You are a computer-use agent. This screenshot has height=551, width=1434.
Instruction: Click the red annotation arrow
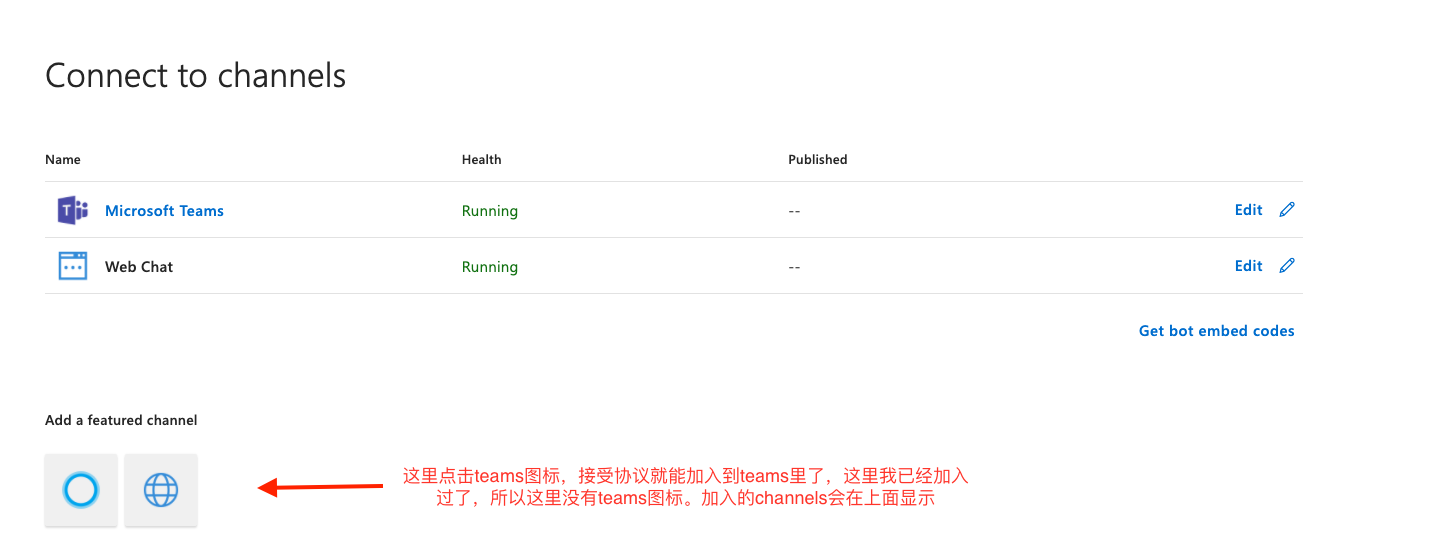tap(320, 488)
